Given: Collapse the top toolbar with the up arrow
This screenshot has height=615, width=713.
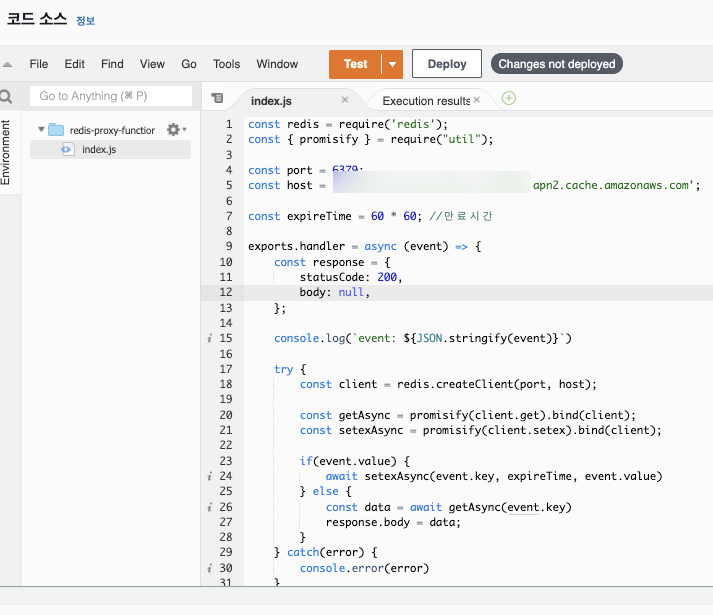Looking at the screenshot, I should [x=7, y=65].
